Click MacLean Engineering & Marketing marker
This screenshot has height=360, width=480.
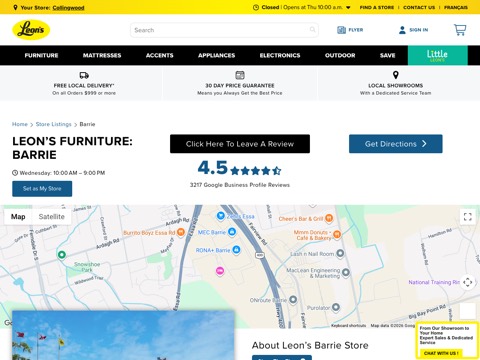346,273
